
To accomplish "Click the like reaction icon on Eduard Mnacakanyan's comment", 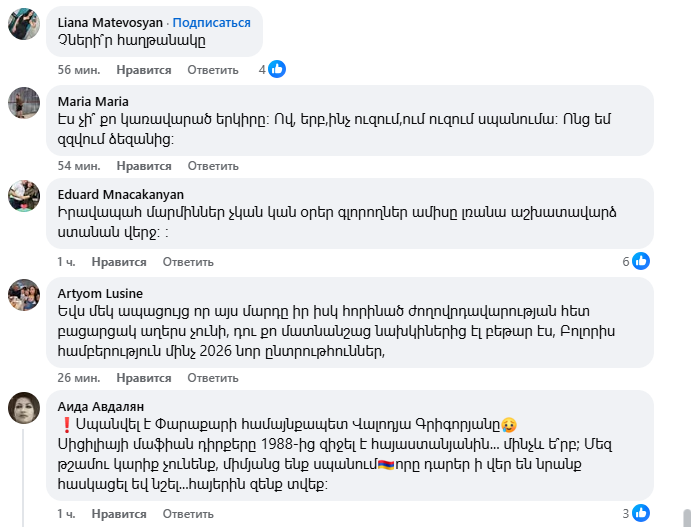I will 641,261.
